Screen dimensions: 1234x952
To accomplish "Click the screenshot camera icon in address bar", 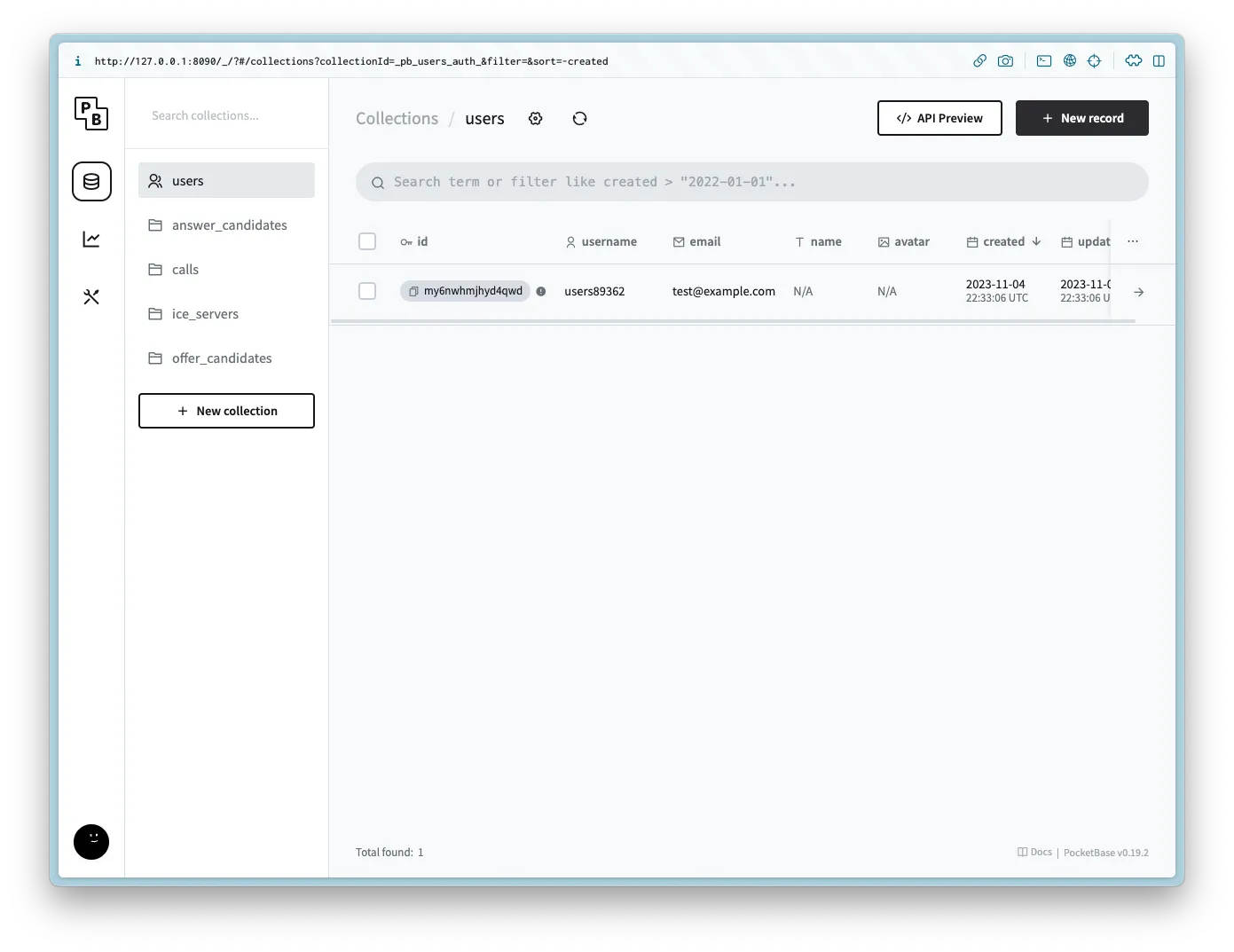I will pos(1005,61).
